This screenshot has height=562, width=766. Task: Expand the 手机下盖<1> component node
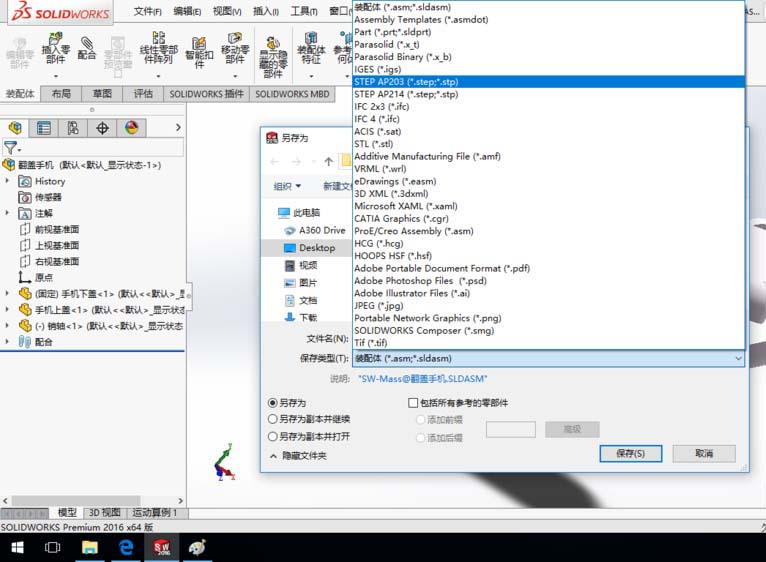pyautogui.click(x=7, y=293)
